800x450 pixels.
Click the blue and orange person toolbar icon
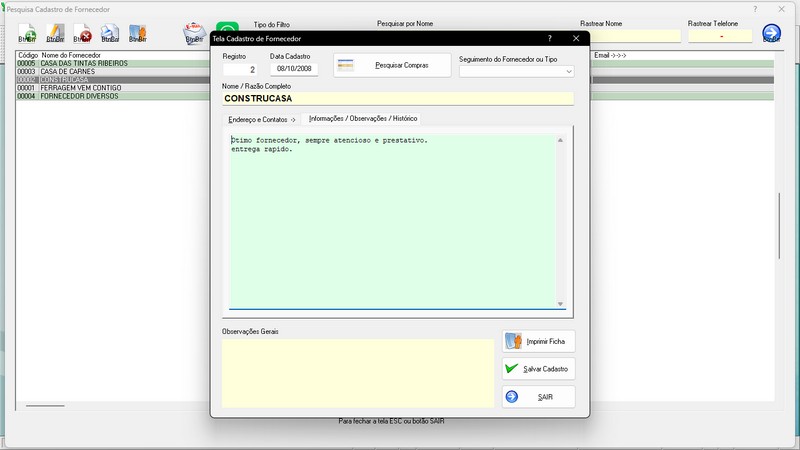pyautogui.click(x=137, y=33)
